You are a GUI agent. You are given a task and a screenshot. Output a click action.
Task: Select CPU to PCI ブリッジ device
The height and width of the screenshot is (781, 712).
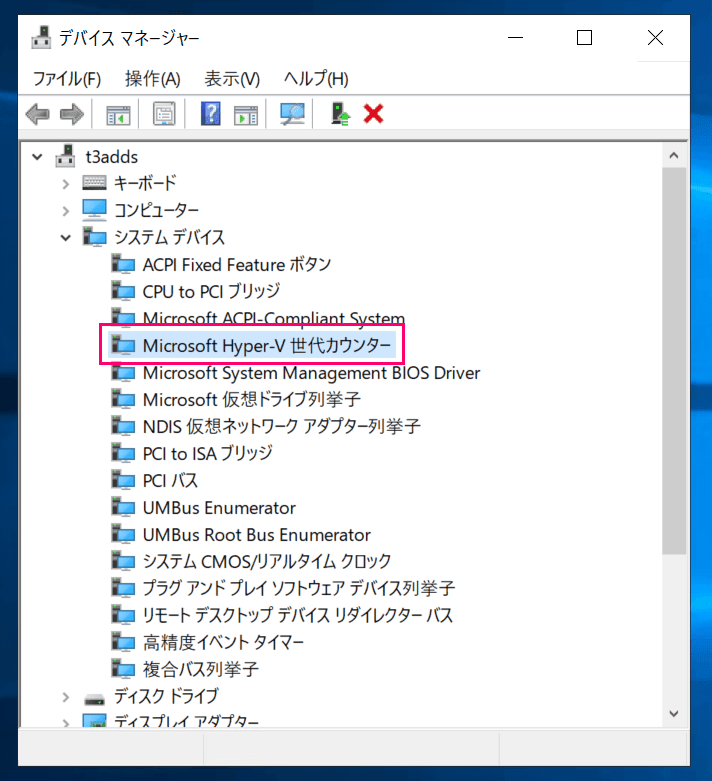click(211, 291)
